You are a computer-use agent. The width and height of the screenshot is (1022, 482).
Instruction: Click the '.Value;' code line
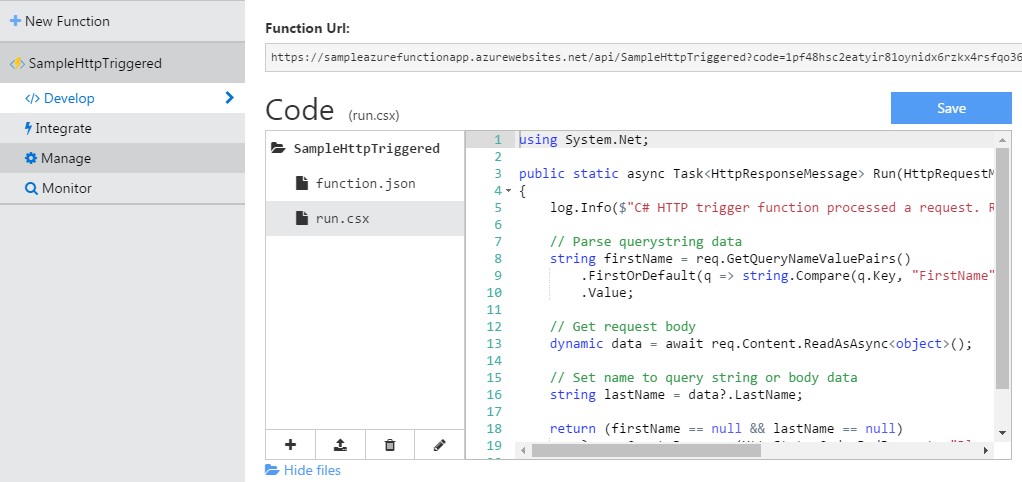click(607, 292)
